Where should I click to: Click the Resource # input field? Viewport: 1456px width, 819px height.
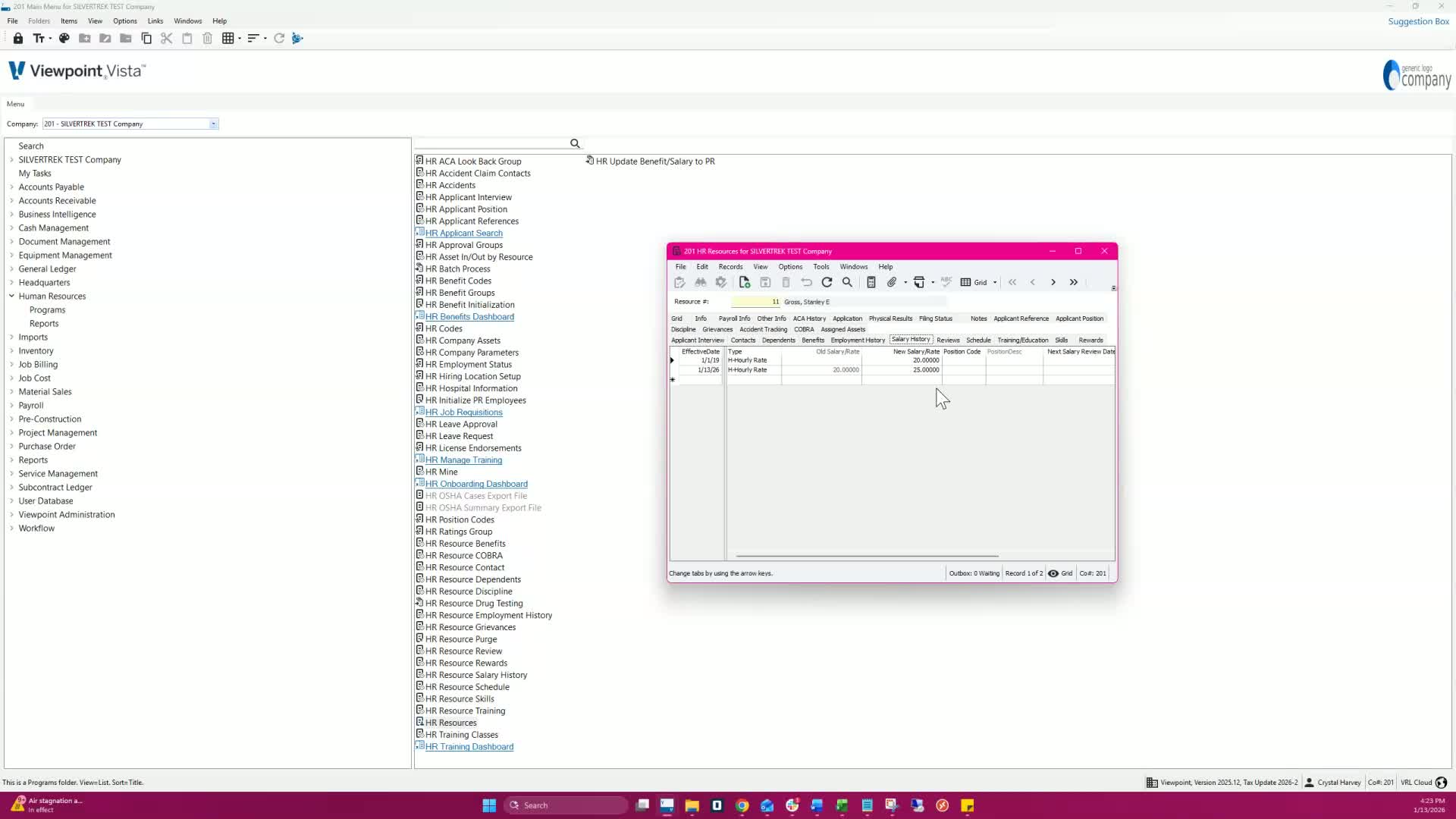(755, 302)
